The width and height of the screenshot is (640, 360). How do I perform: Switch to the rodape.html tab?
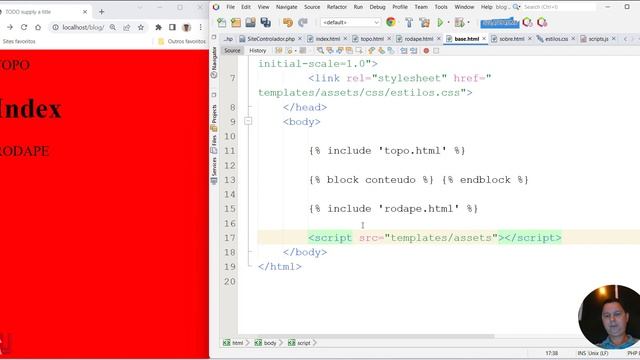(x=418, y=39)
